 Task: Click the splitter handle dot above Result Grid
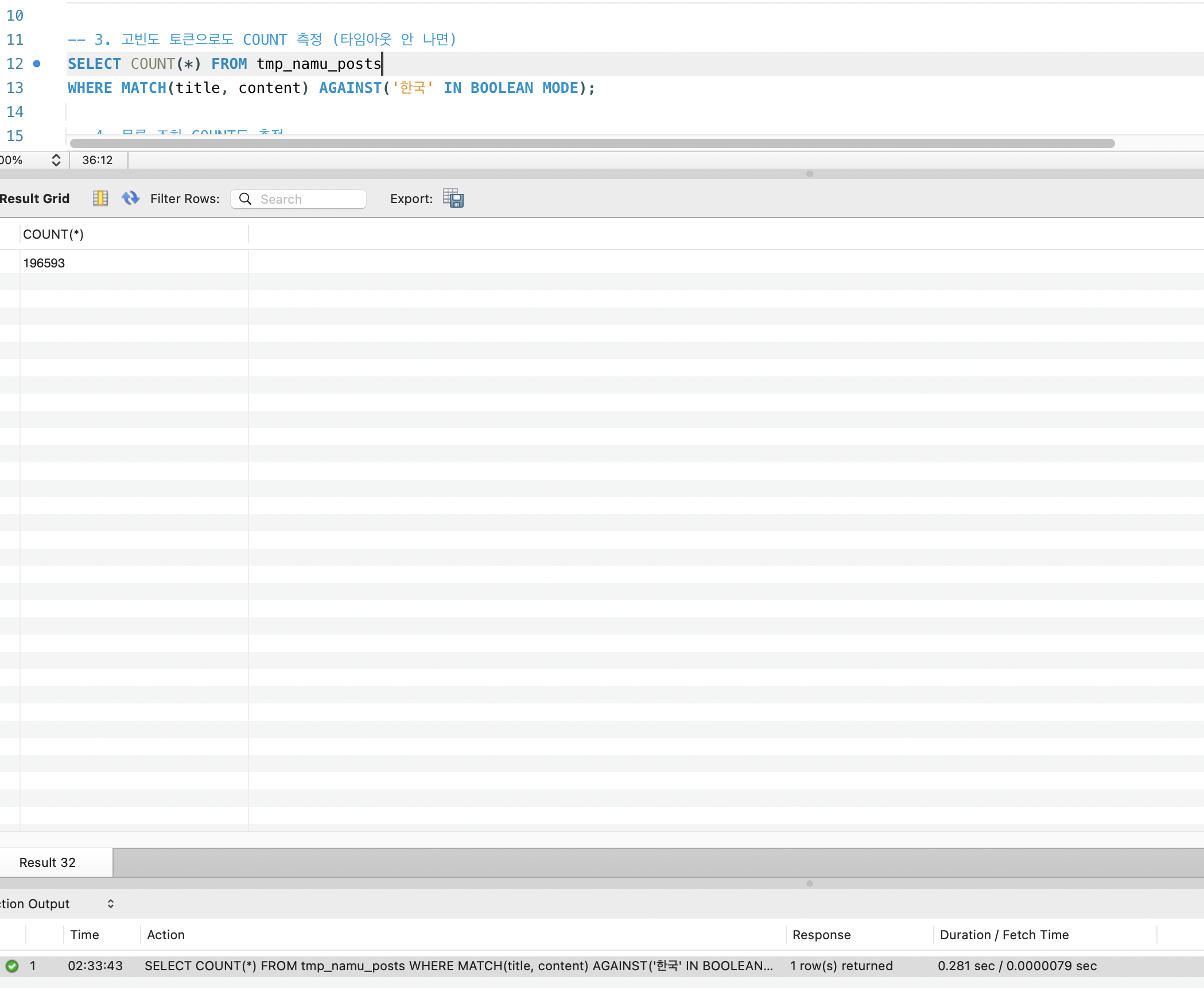tap(809, 174)
